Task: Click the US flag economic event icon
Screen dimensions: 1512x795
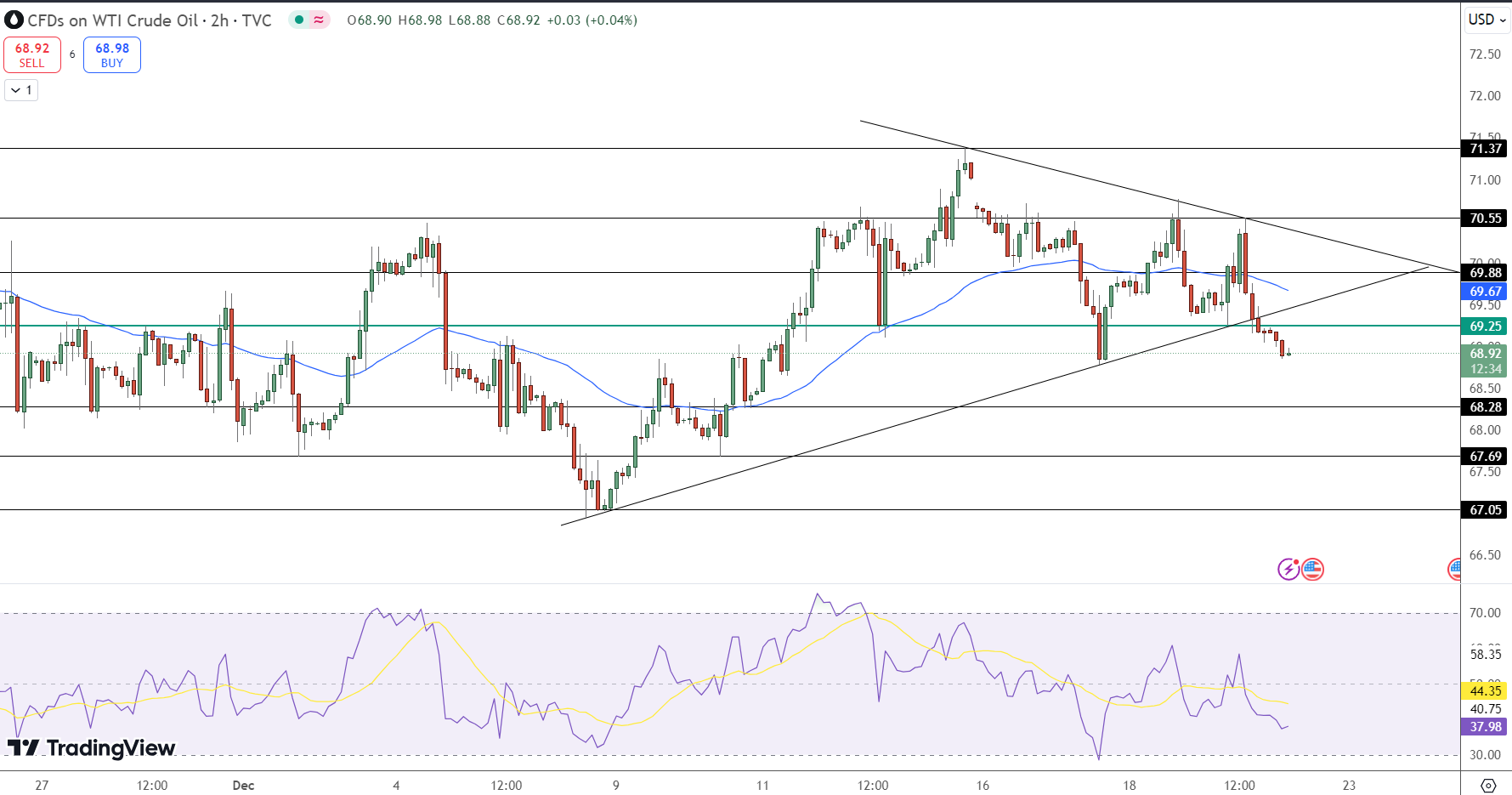Action: (1313, 569)
